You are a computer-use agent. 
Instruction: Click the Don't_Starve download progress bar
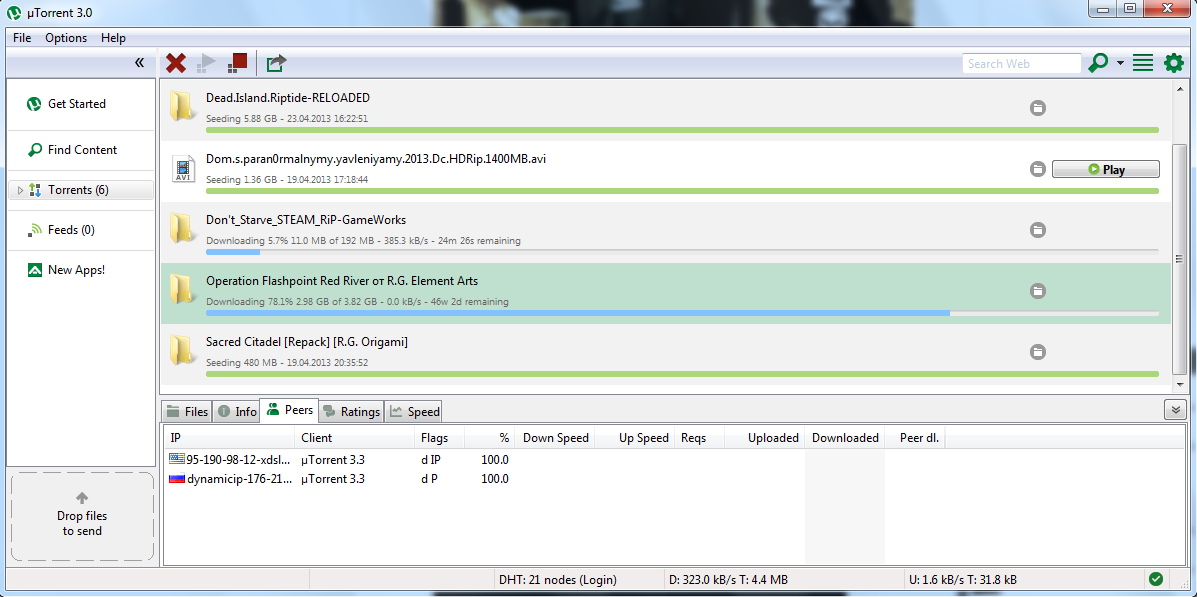click(x=682, y=251)
